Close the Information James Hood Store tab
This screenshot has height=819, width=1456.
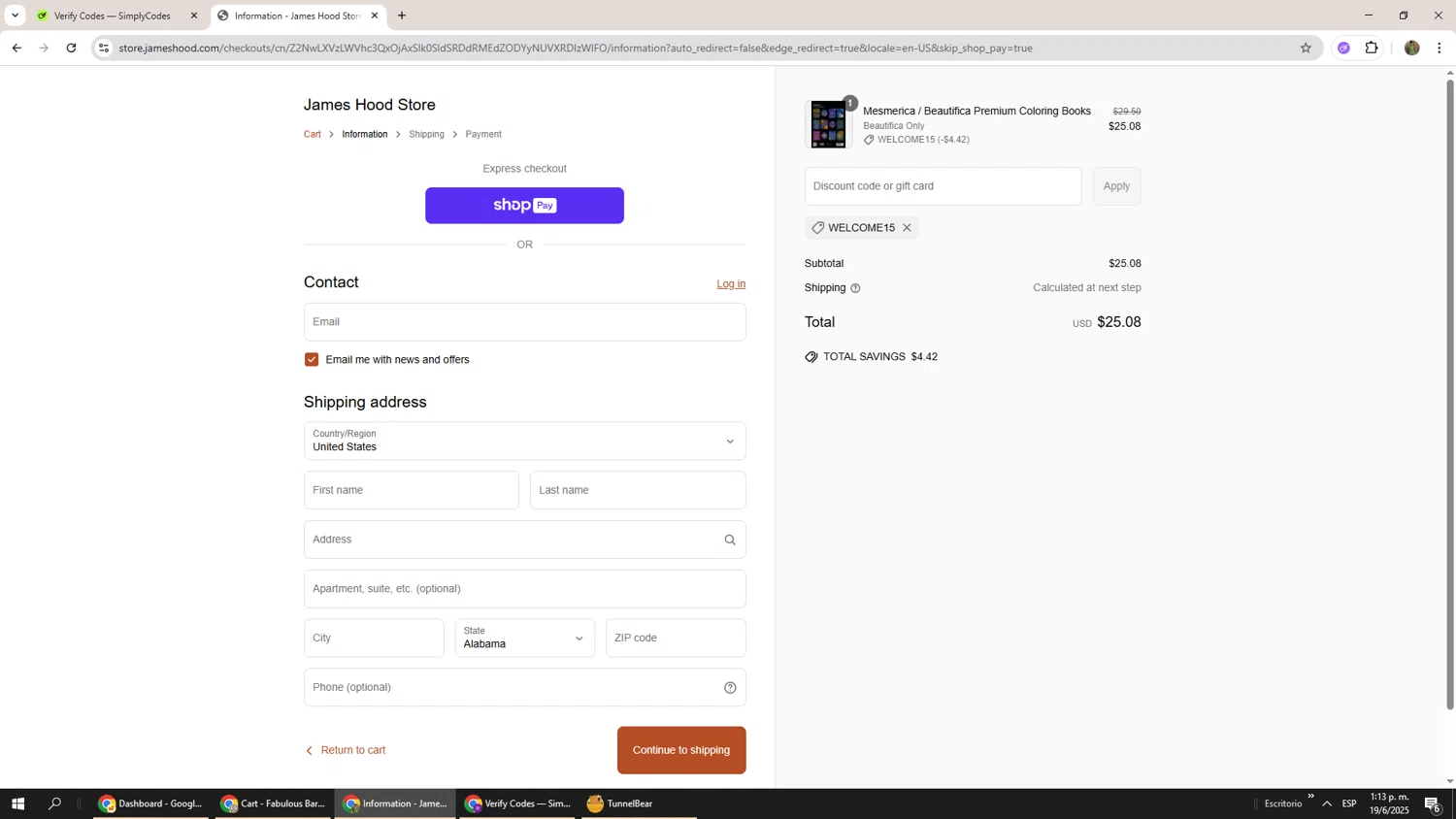pos(375,16)
